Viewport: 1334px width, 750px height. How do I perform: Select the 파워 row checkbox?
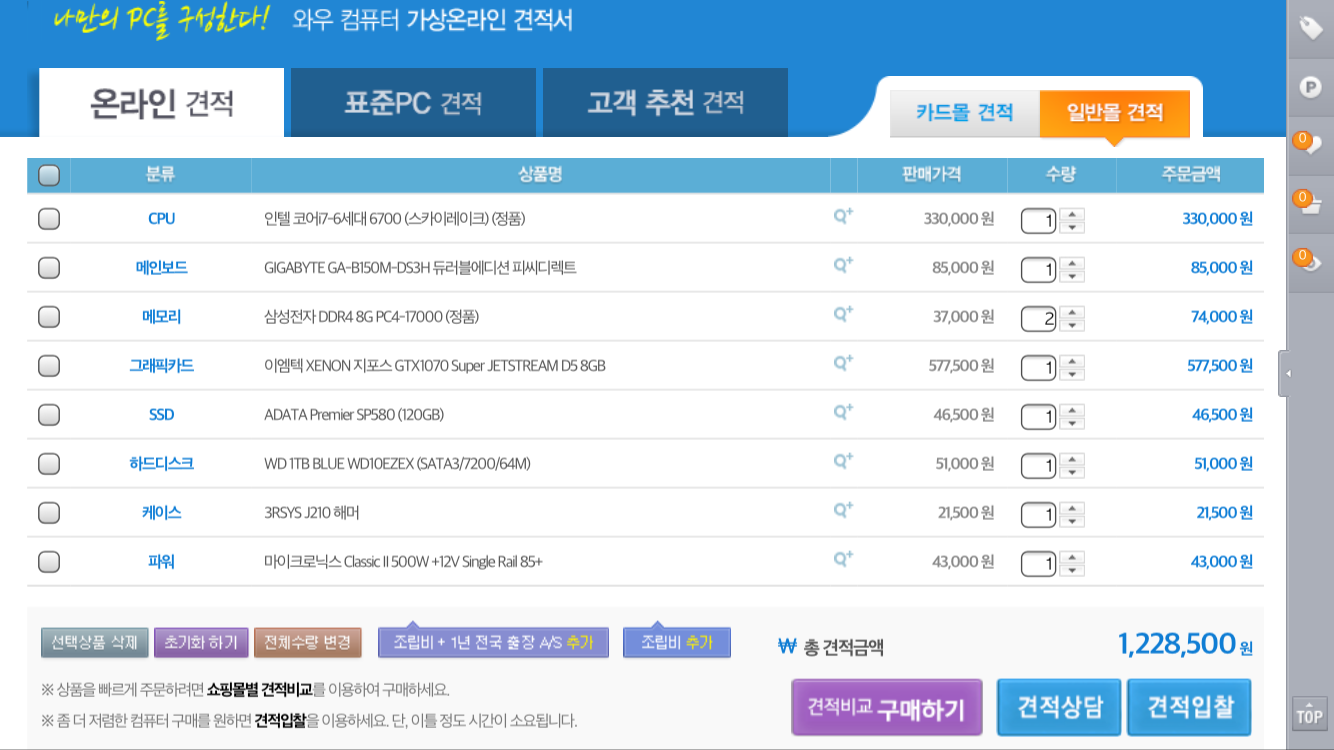pyautogui.click(x=48, y=562)
